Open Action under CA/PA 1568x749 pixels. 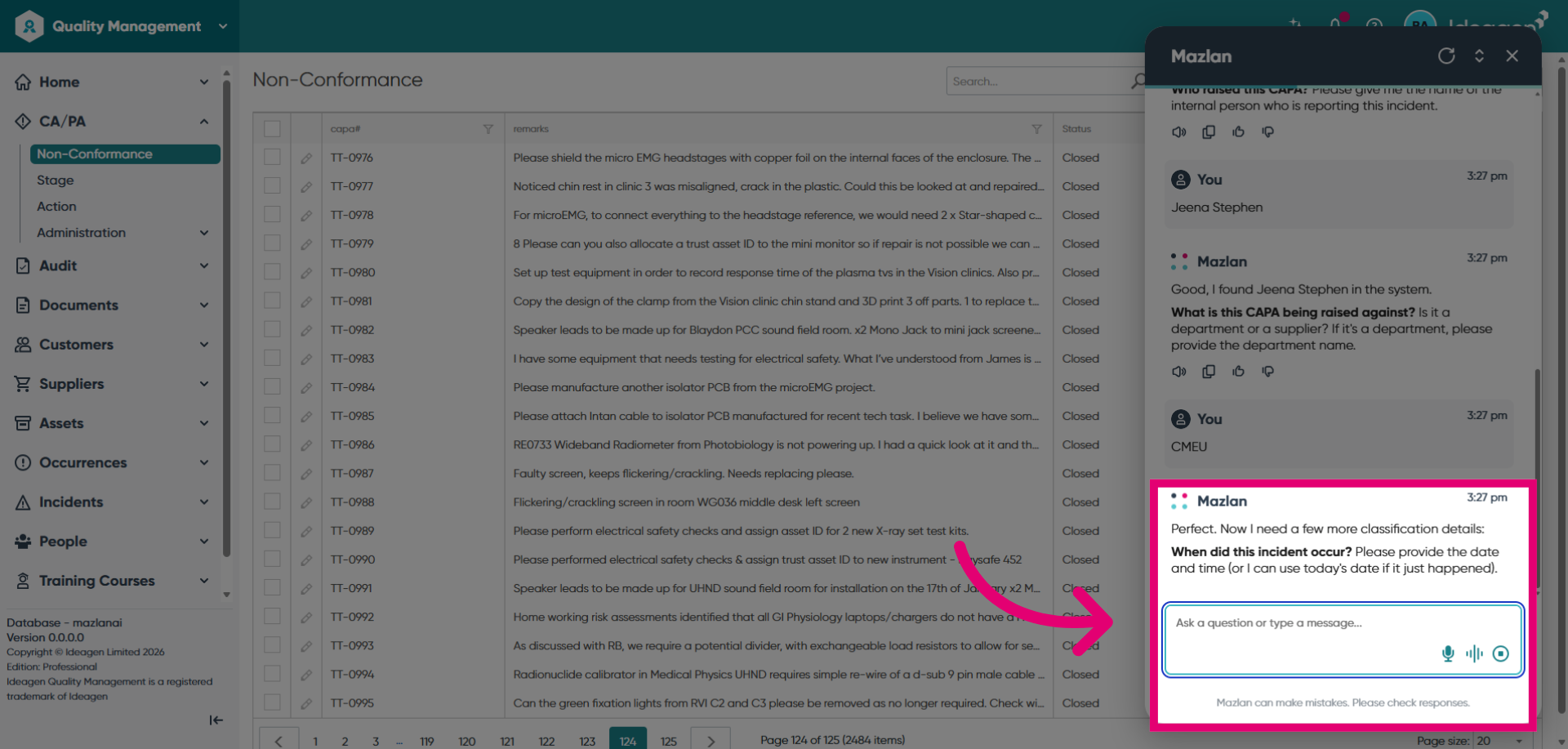click(56, 207)
